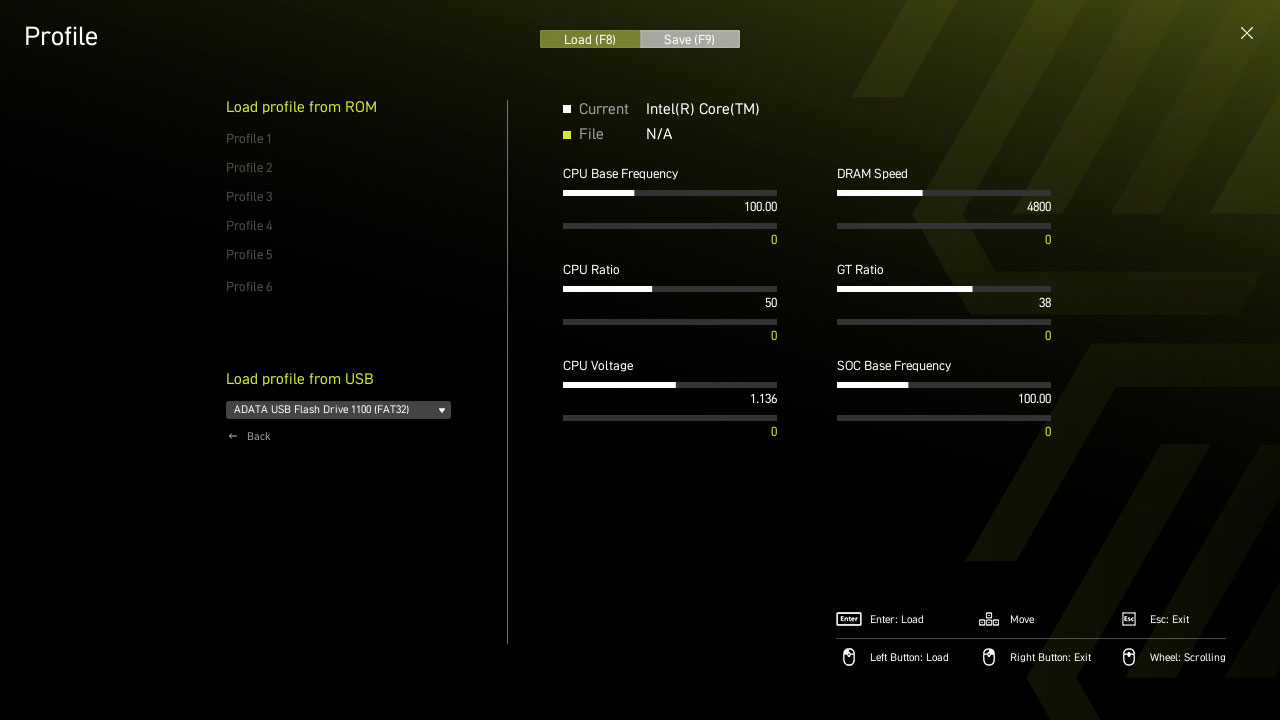This screenshot has width=1280, height=720.
Task: Switch to the Load (F8) tab
Action: click(x=590, y=39)
